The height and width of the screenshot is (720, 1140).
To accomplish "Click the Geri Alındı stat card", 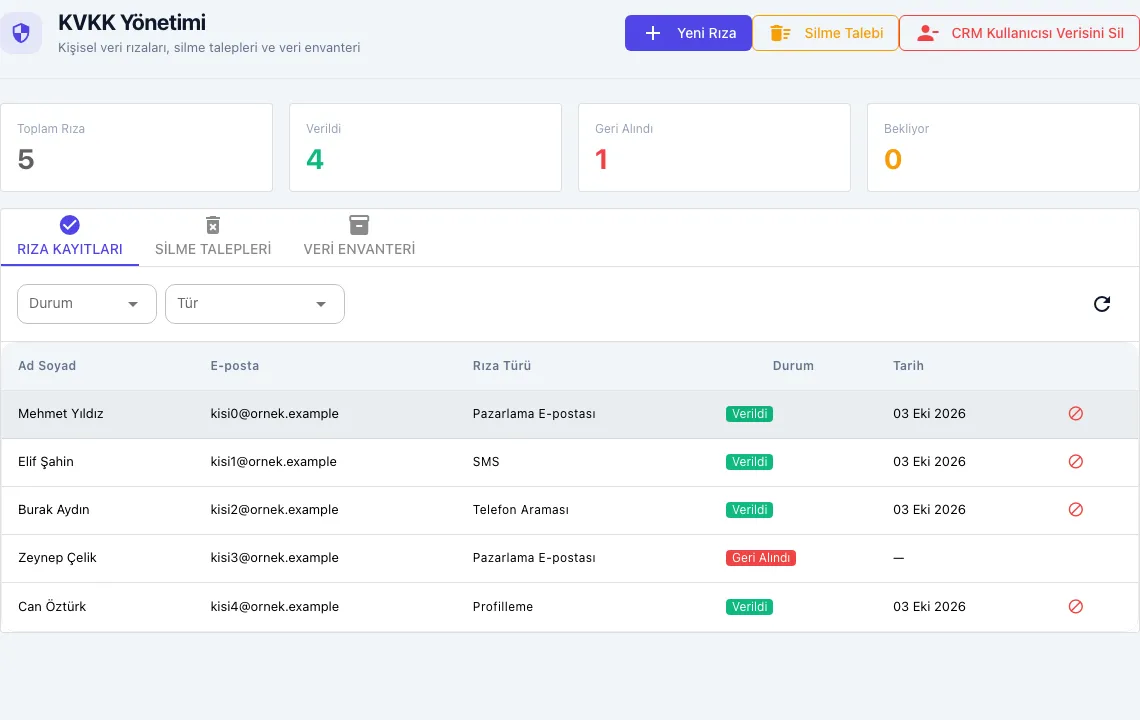I will point(714,148).
